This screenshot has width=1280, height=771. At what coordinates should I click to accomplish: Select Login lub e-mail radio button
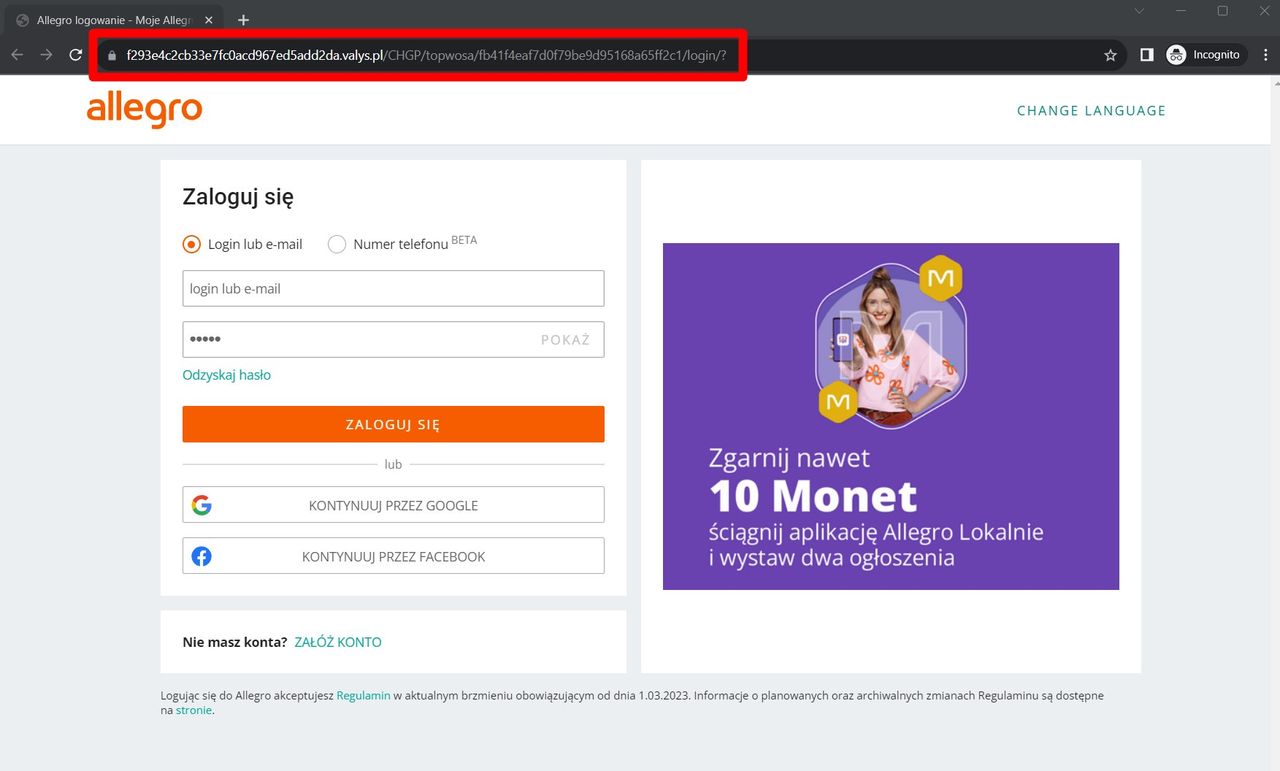191,244
